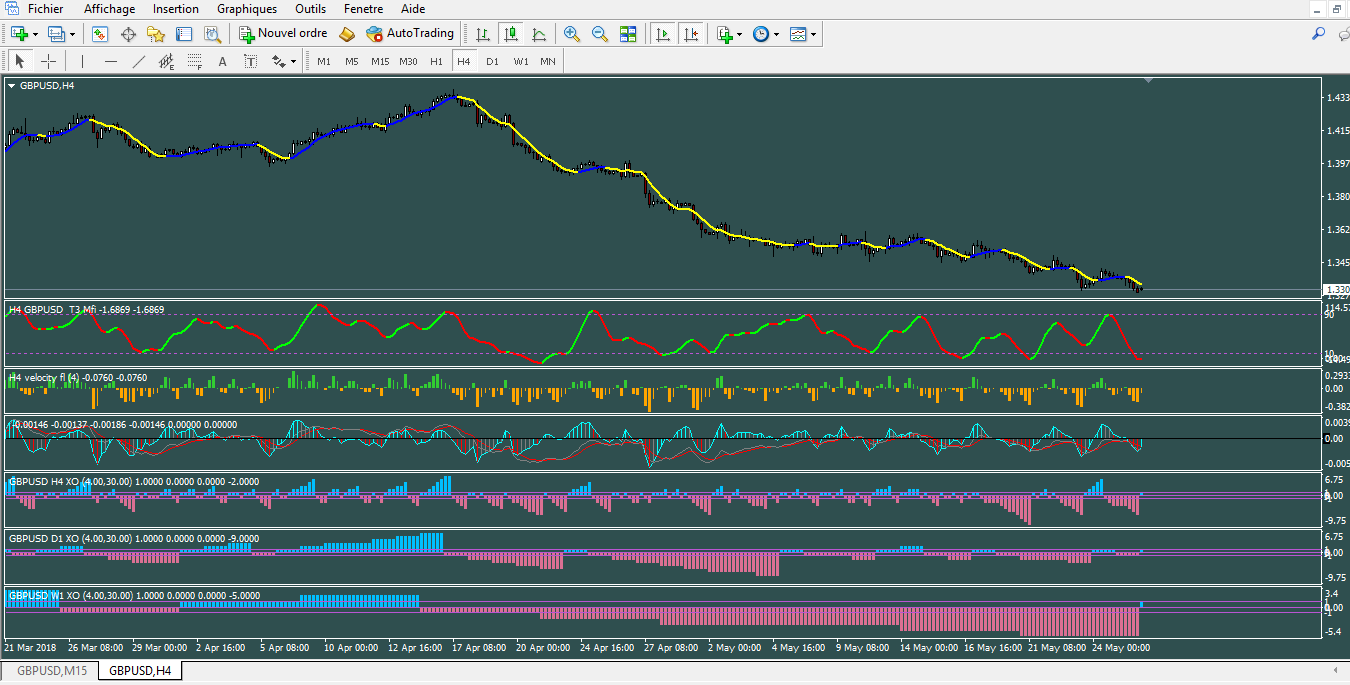The width and height of the screenshot is (1350, 685).
Task: Switch to the GBPUSD,M15 chart tab
Action: [x=51, y=670]
